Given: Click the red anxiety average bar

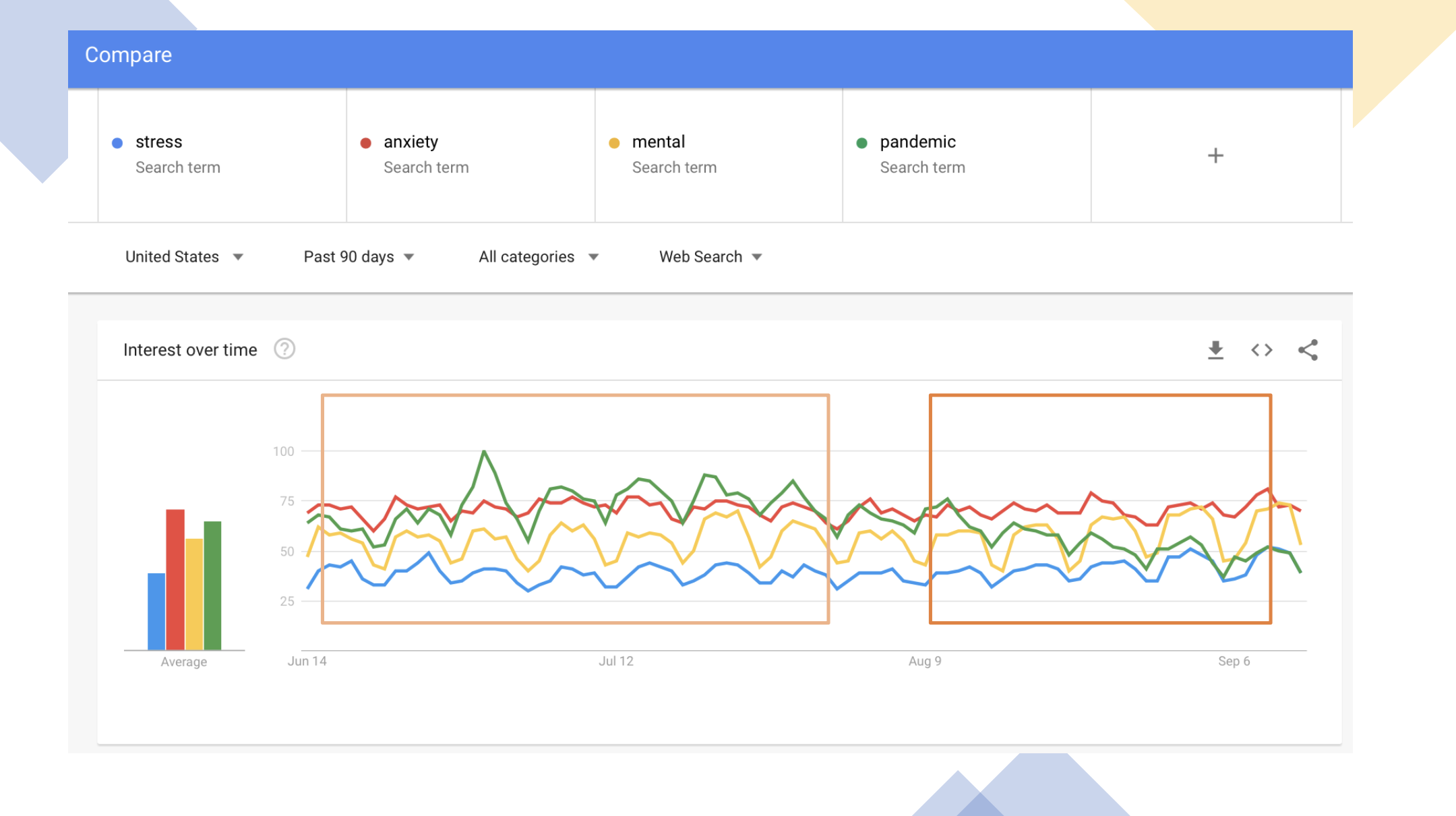Looking at the screenshot, I should [x=175, y=580].
